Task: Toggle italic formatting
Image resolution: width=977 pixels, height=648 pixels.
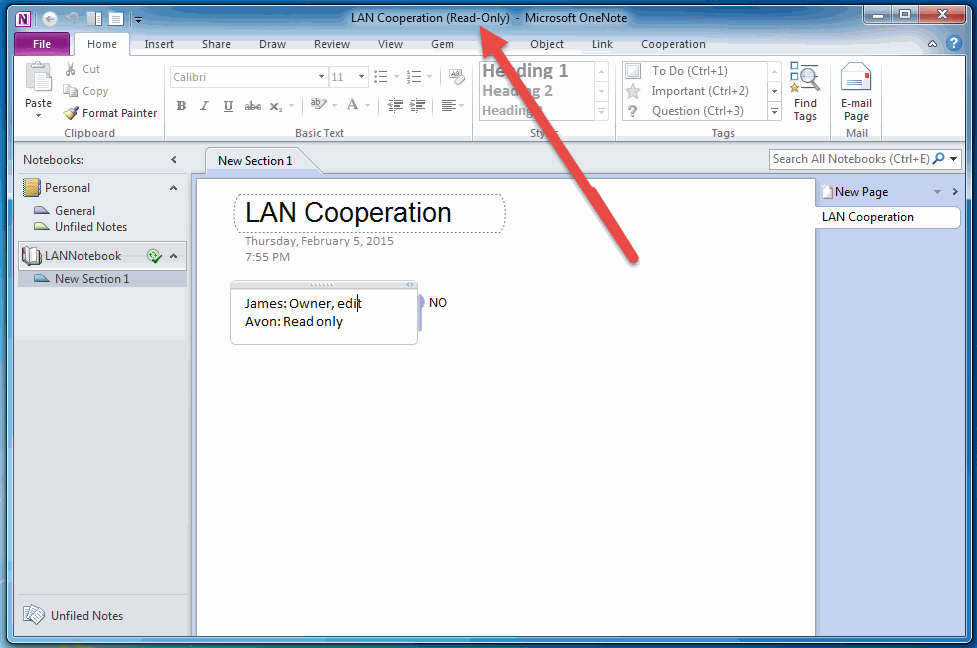Action: 204,106
